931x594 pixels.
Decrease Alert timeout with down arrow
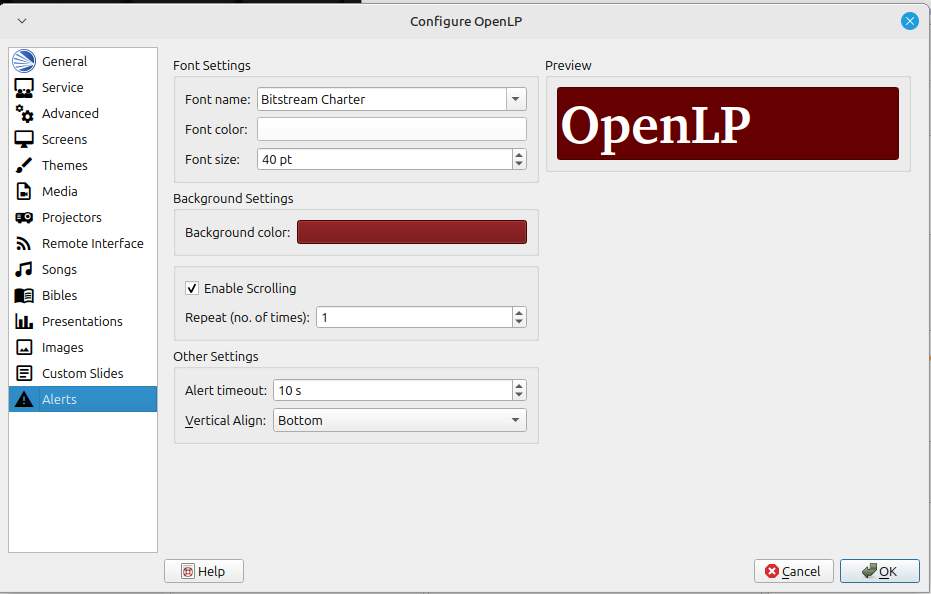(x=518, y=395)
